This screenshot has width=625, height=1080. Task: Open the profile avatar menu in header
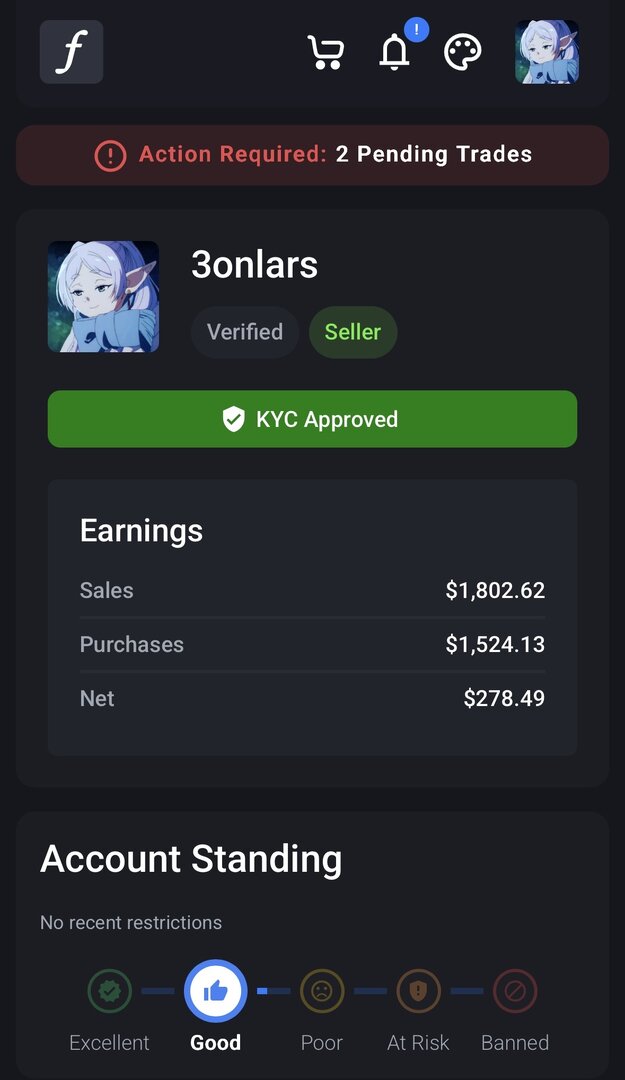pyautogui.click(x=547, y=52)
